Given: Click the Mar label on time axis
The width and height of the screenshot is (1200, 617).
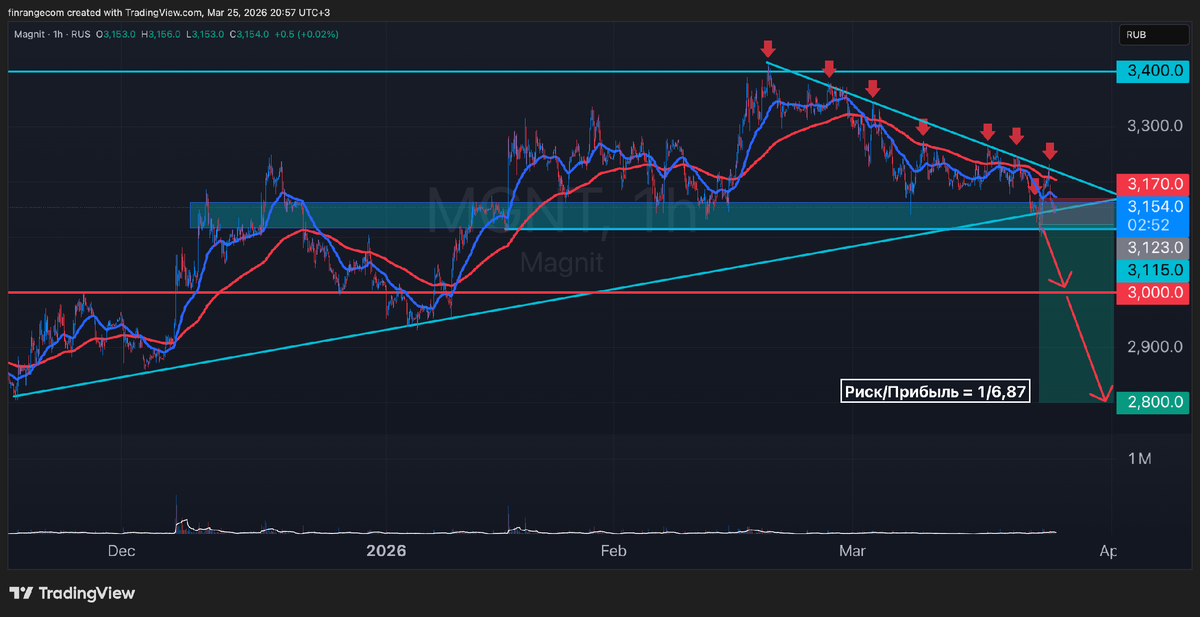Looking at the screenshot, I should [x=851, y=551].
